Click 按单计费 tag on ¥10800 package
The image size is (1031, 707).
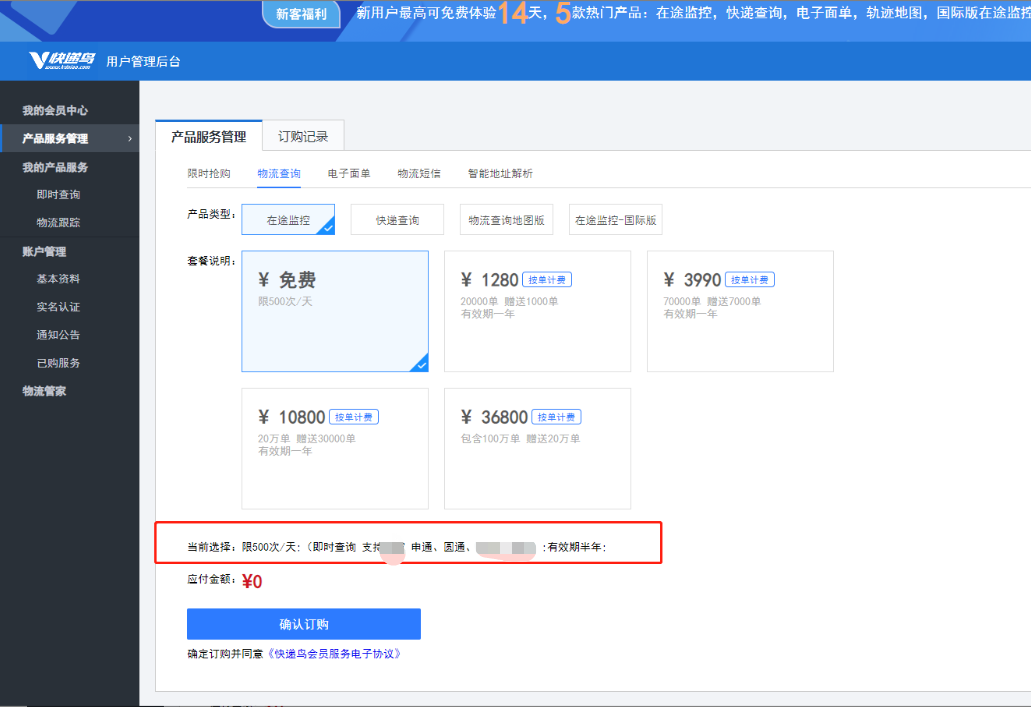(354, 417)
